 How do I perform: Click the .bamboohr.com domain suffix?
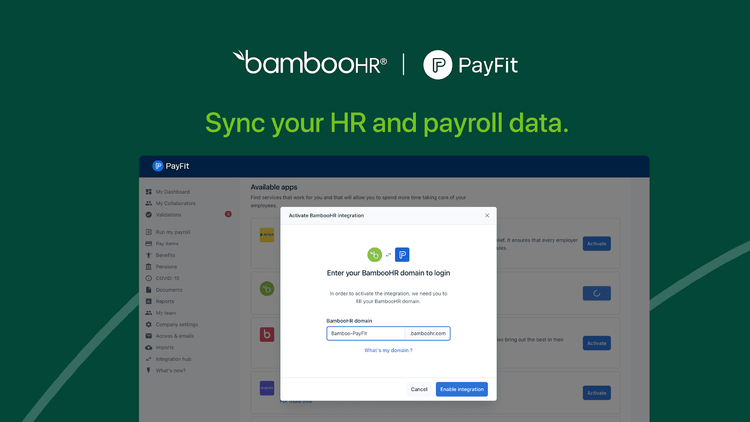pyautogui.click(x=428, y=333)
